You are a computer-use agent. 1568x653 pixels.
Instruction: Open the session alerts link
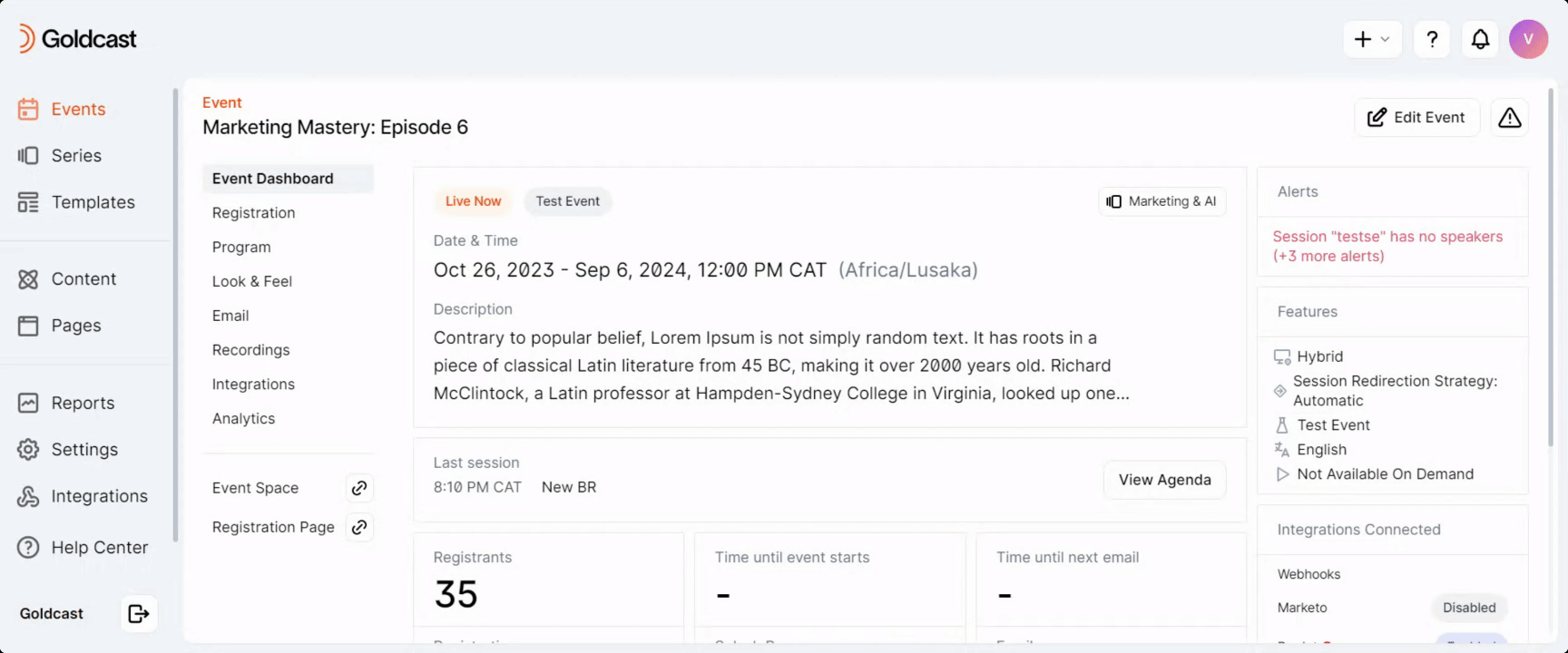point(1387,246)
